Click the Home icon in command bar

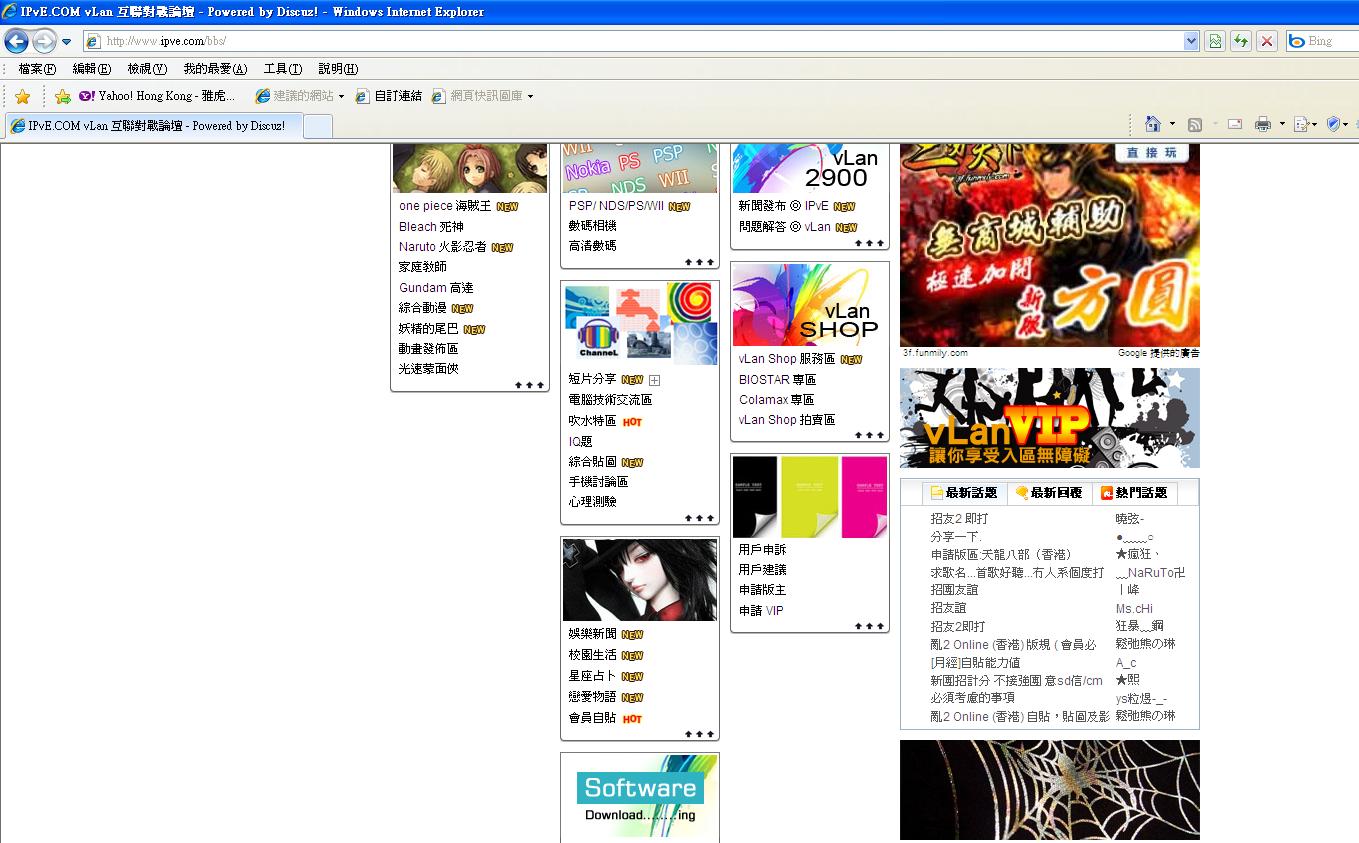(1153, 124)
